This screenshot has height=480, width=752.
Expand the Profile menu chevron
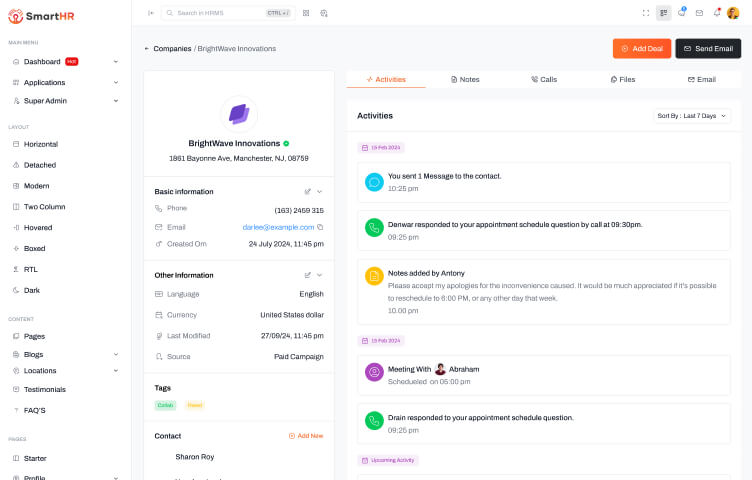[116, 478]
